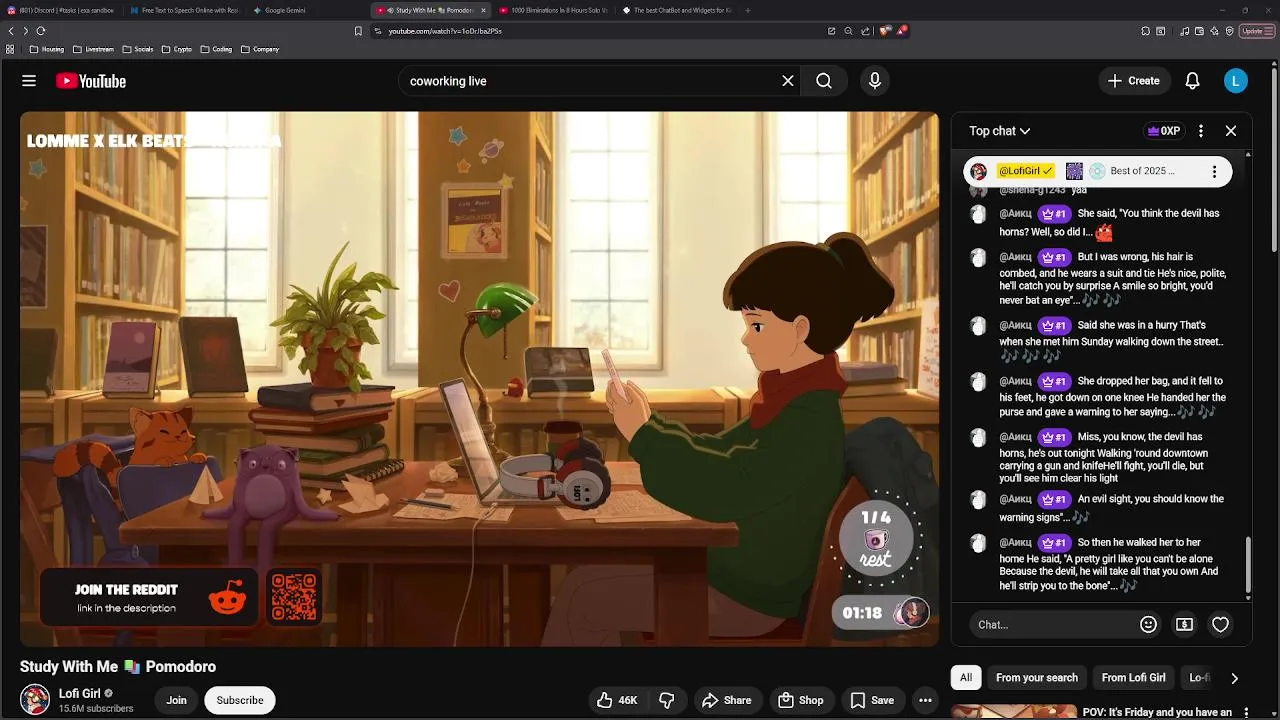Click the Update browser button

tap(1258, 31)
